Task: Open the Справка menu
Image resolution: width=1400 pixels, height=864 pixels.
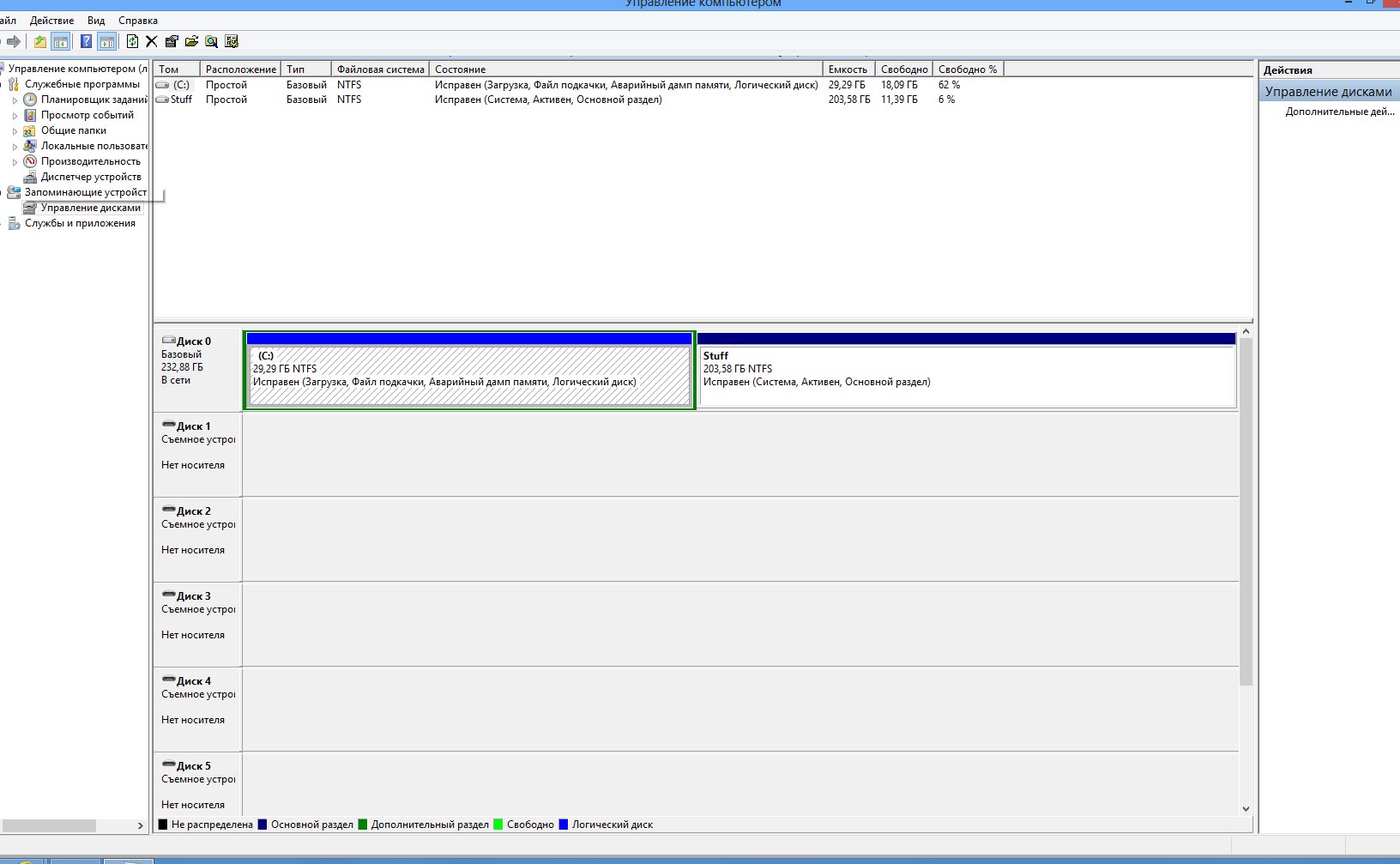Action: [138, 21]
